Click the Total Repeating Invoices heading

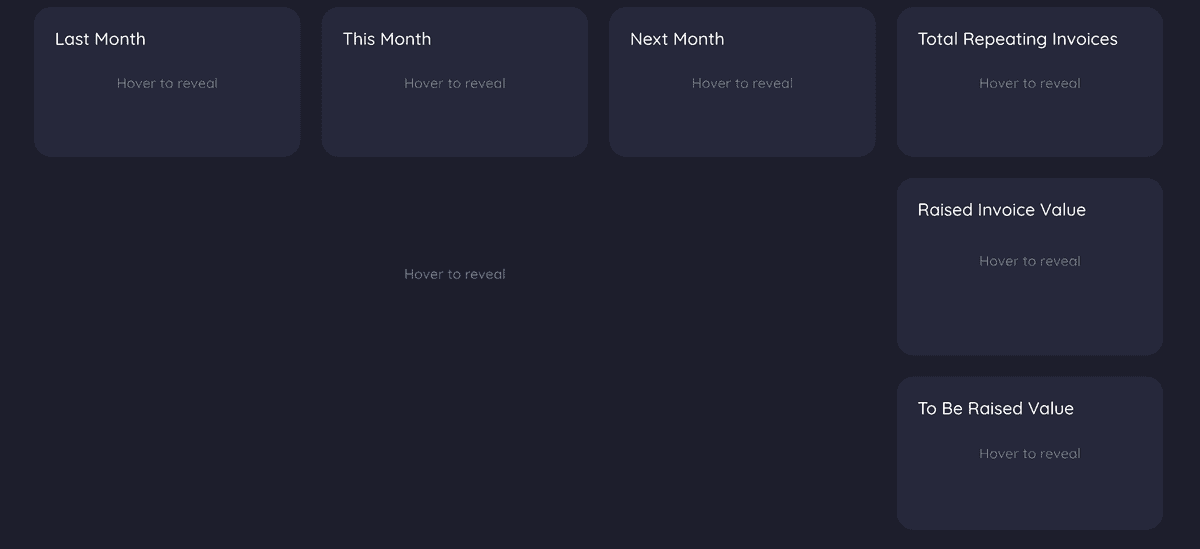[x=1018, y=39]
